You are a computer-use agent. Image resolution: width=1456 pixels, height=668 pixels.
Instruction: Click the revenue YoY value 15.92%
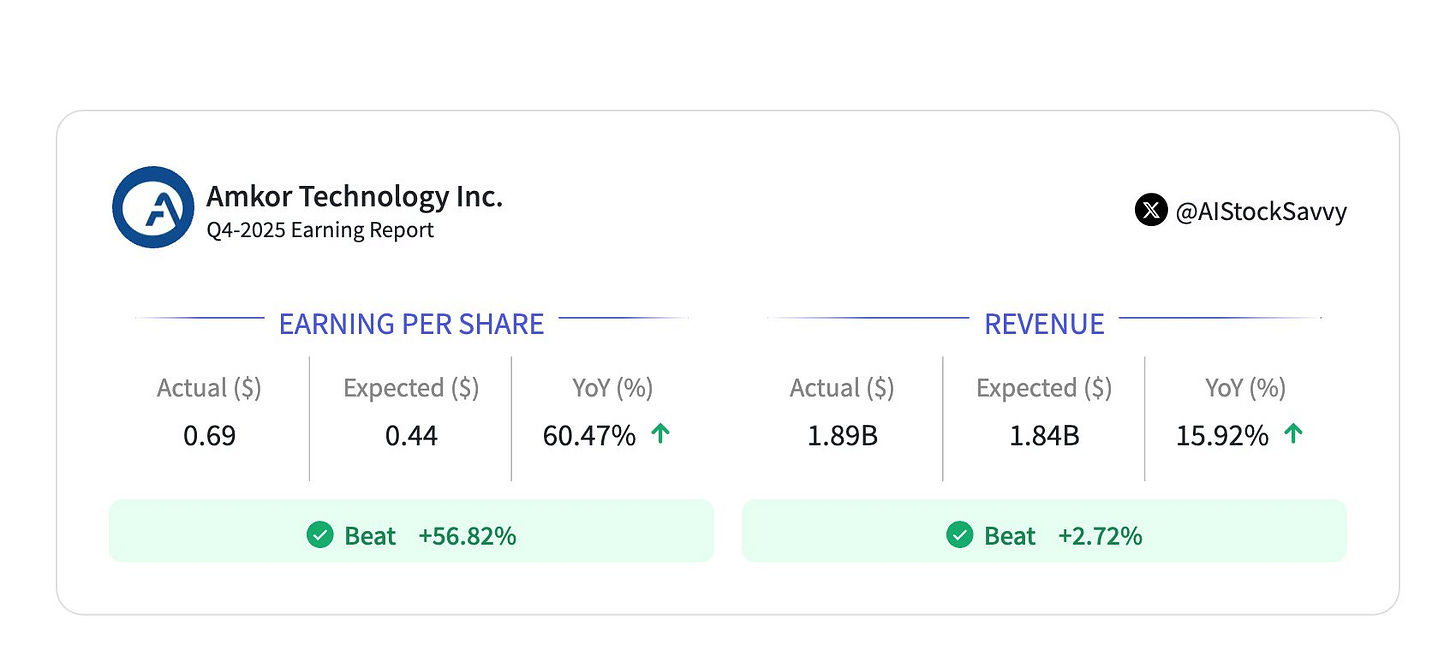coord(1222,436)
